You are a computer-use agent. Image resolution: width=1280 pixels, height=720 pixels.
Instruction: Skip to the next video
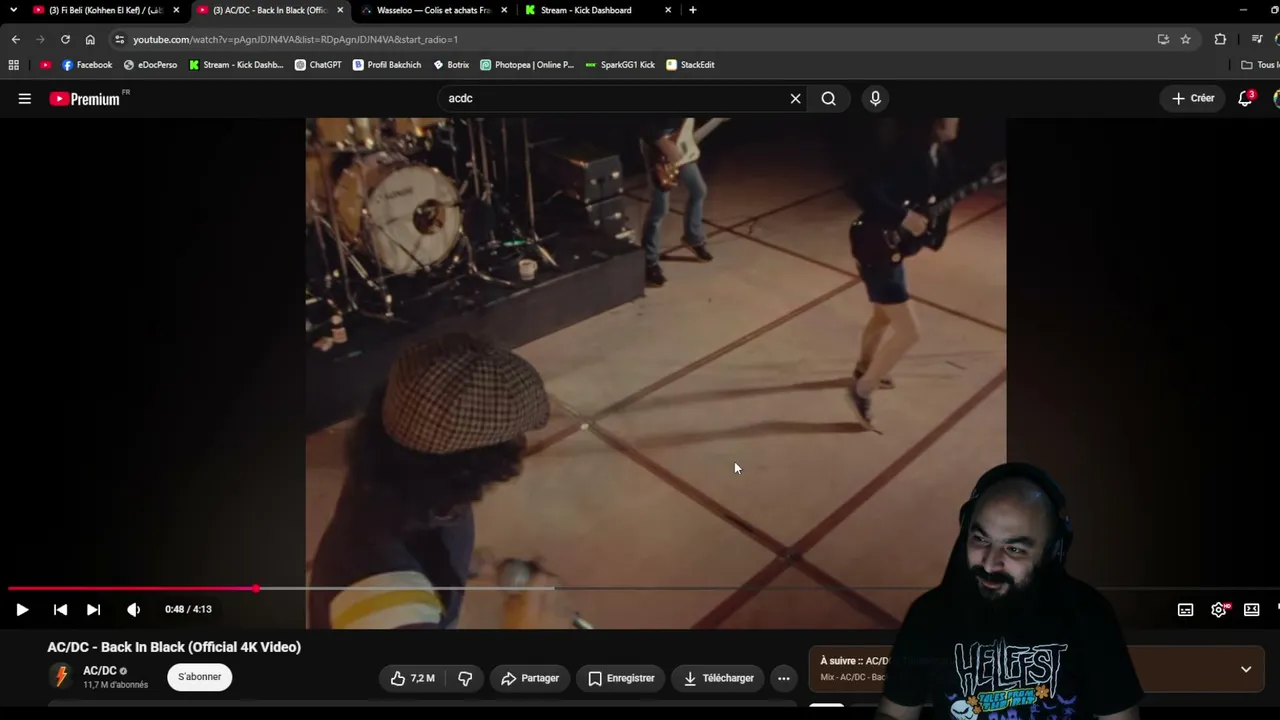(x=93, y=609)
